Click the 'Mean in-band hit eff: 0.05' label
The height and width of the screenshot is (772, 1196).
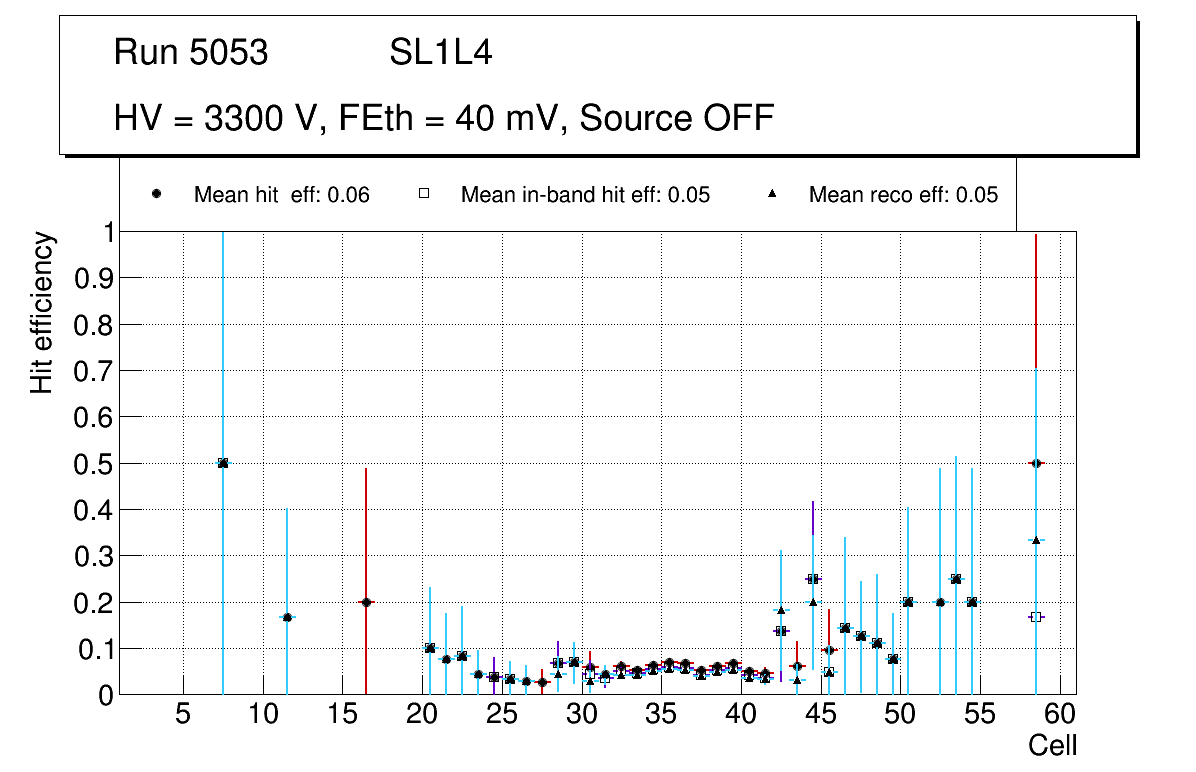(585, 195)
